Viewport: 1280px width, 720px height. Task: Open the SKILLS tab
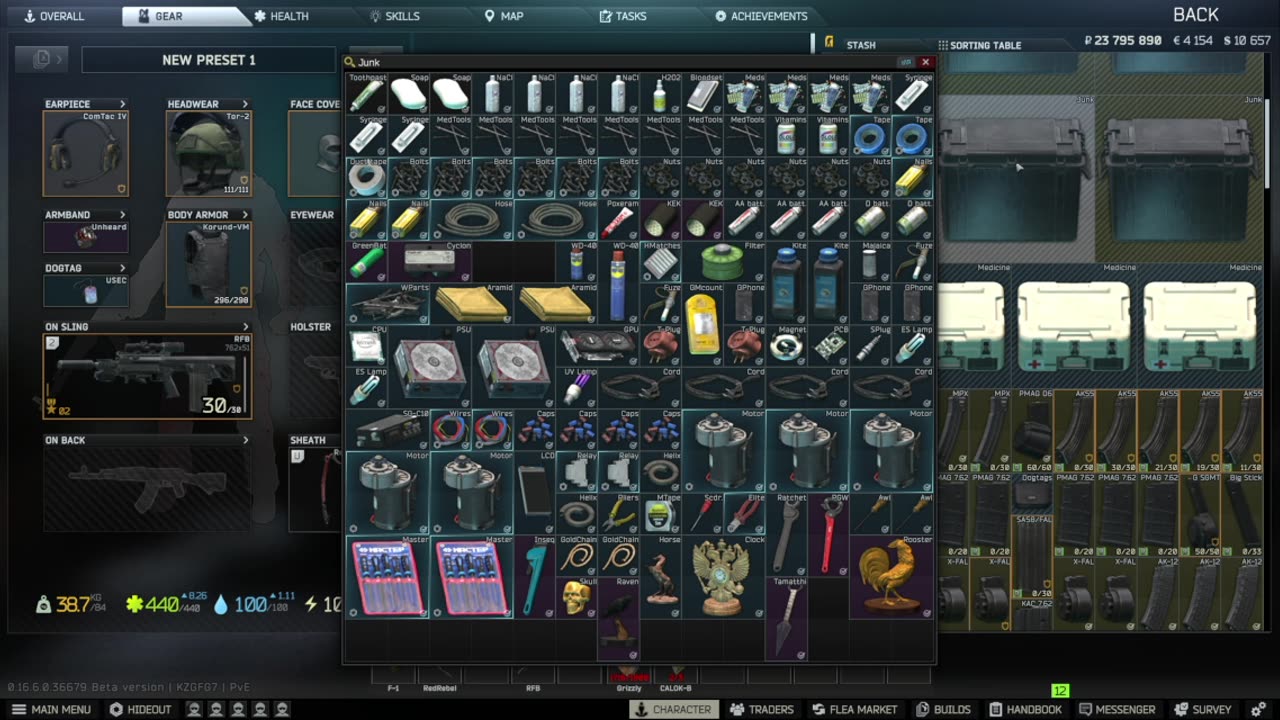tap(394, 16)
